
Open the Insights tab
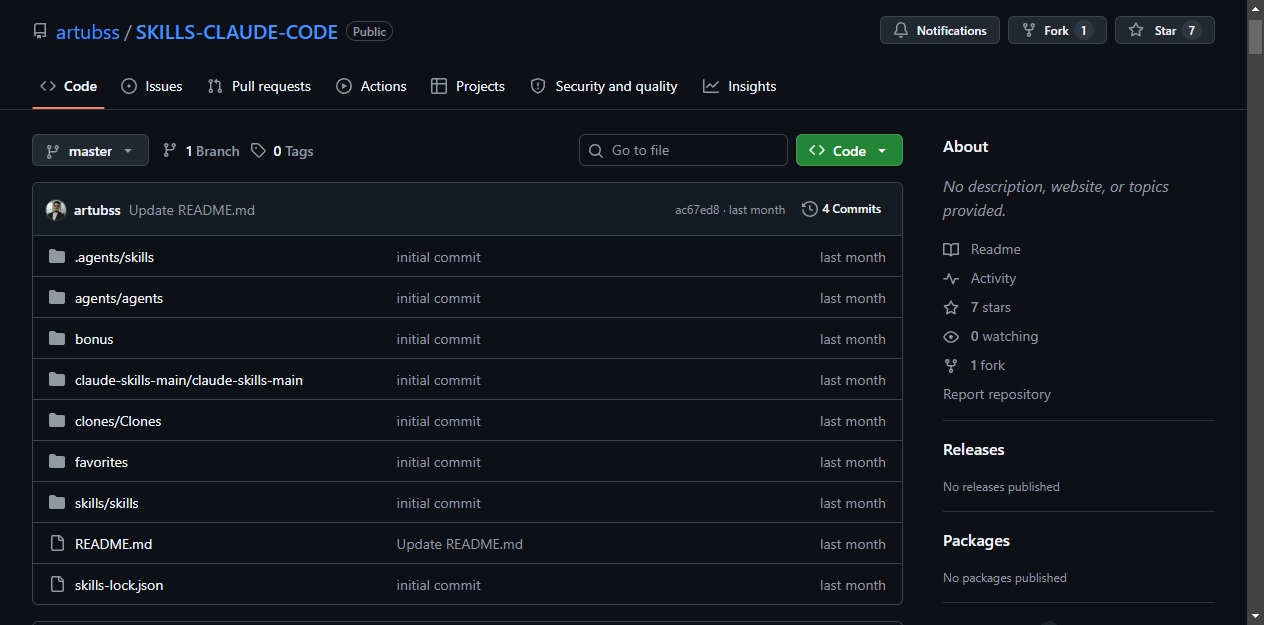(740, 86)
